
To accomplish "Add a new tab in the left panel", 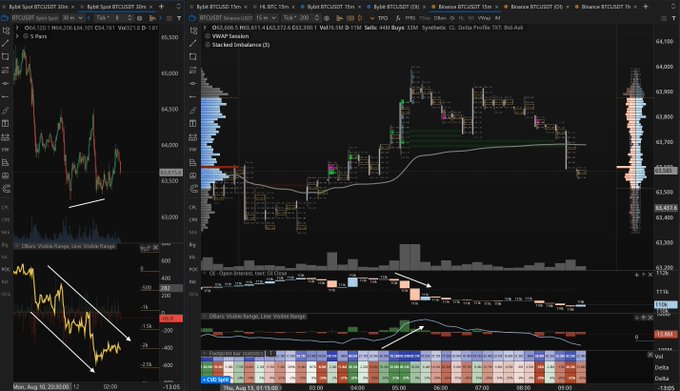I will pos(161,7).
